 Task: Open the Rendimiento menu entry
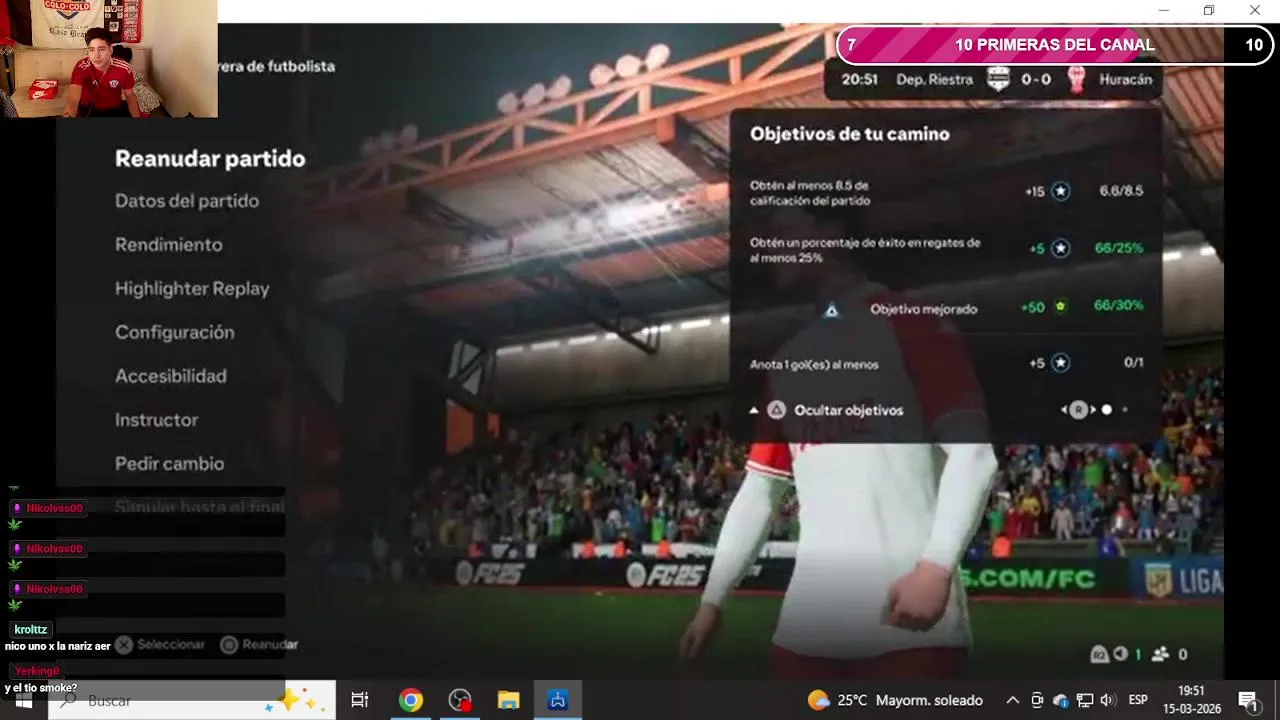coord(169,245)
